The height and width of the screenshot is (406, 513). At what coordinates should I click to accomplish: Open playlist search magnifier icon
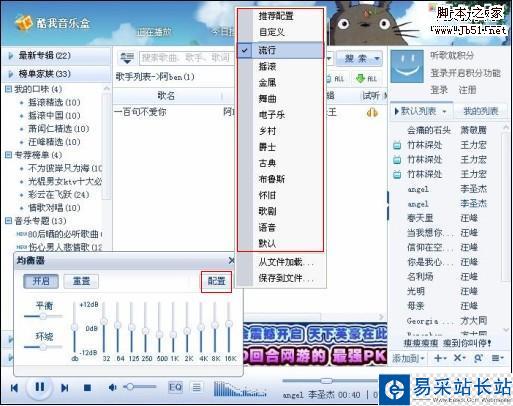tap(478, 358)
